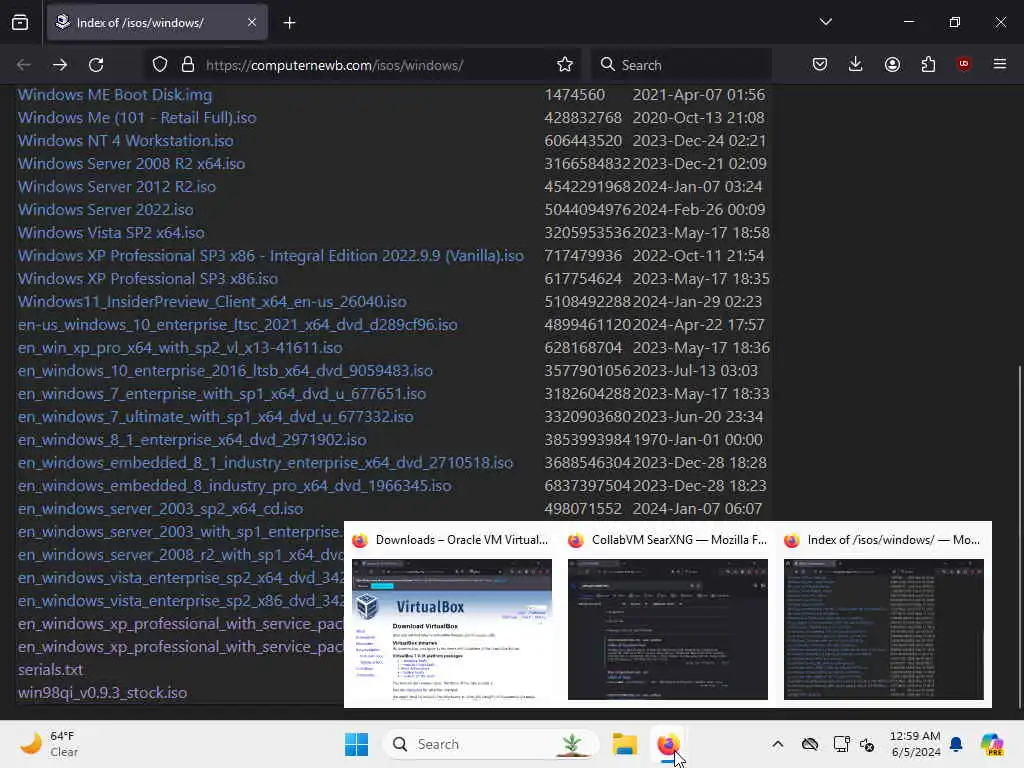Image resolution: width=1024 pixels, height=768 pixels.
Task: Open en_win_xp_pro_x64_with_sp2 iso link
Action: pyautogui.click(x=180, y=347)
